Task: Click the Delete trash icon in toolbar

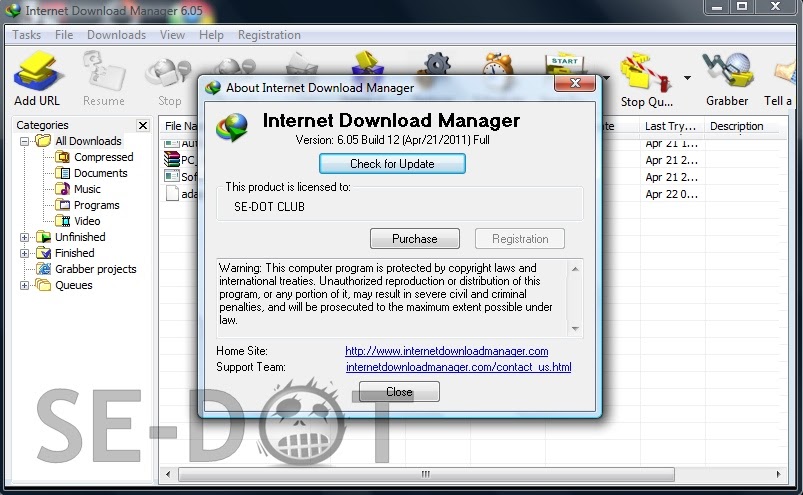Action: tap(302, 63)
